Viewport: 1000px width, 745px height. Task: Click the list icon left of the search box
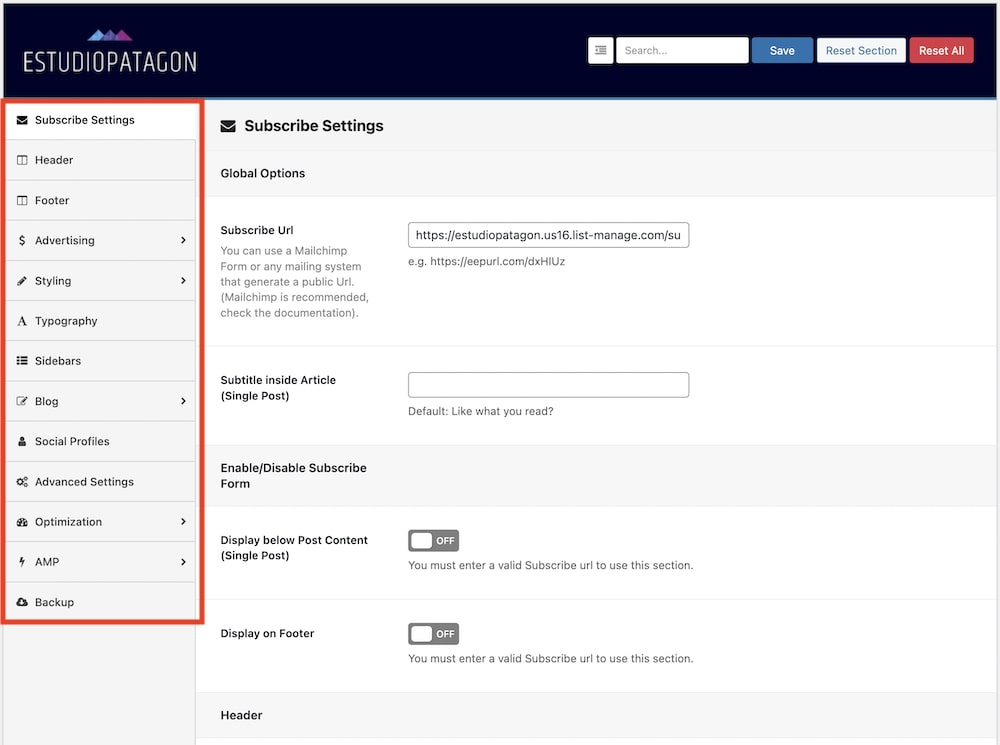click(600, 49)
